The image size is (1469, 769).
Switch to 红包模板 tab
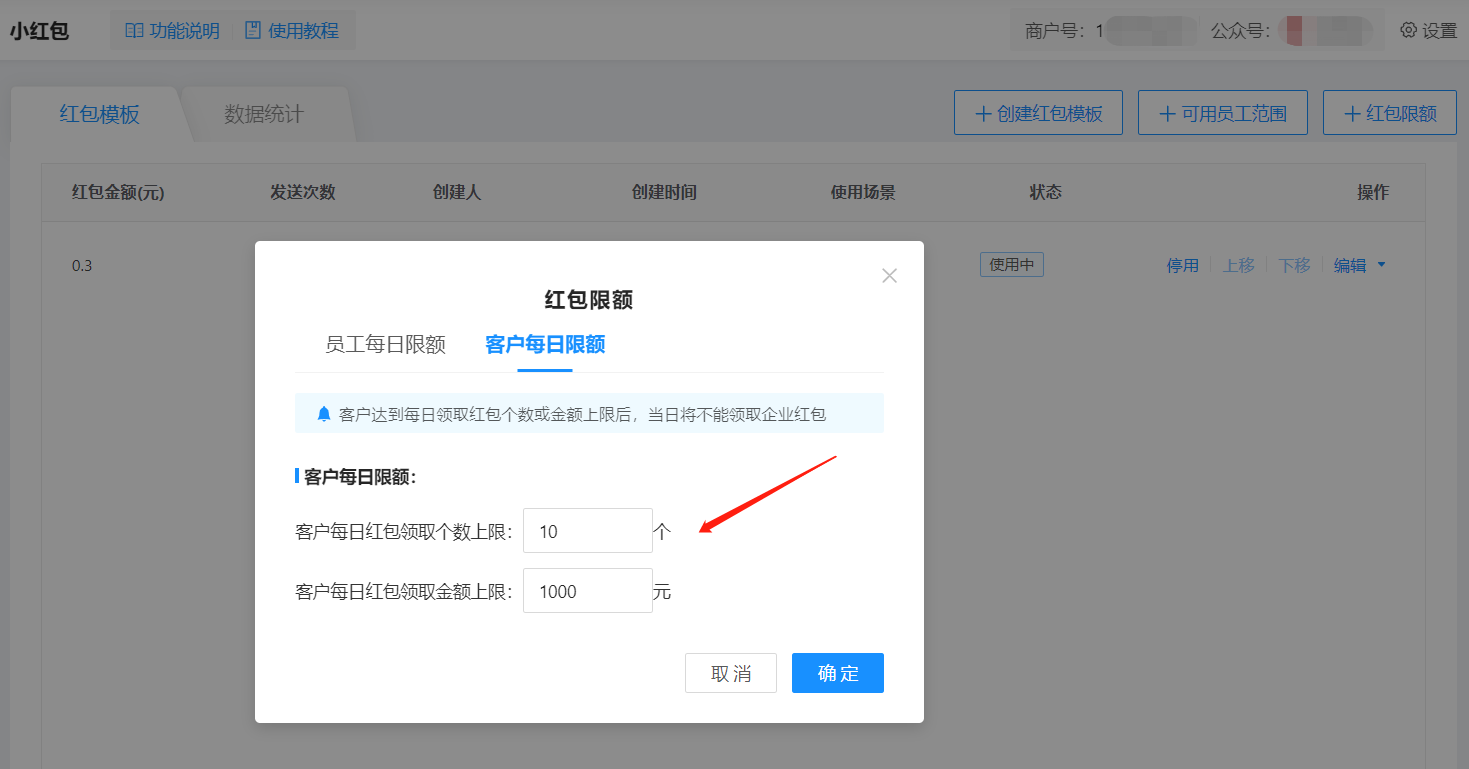[99, 114]
